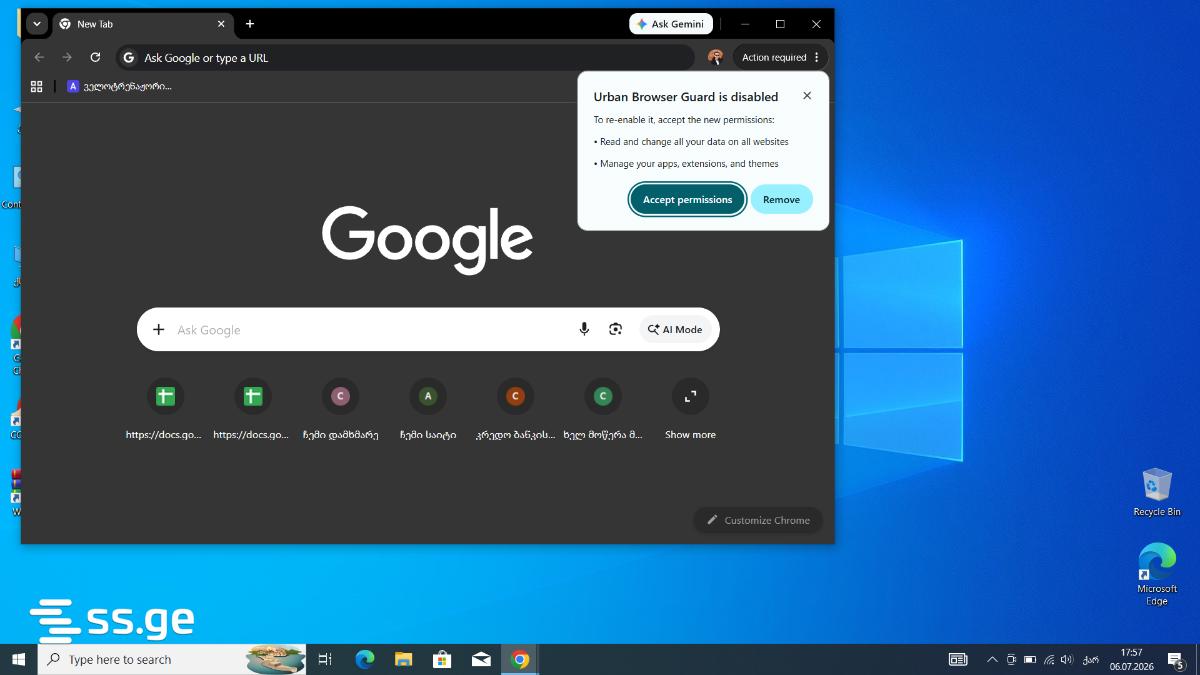Open the network icon in system tray
Viewport: 1200px width, 675px height.
click(x=1048, y=659)
